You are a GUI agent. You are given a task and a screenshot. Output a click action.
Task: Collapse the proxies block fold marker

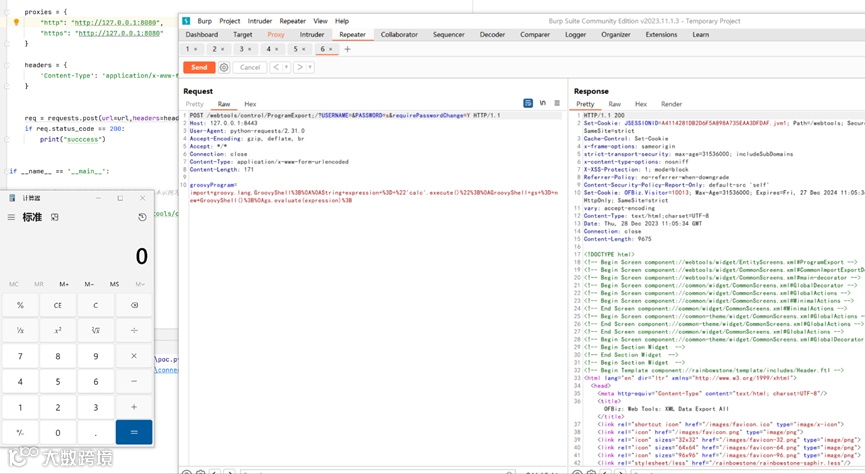[7, 12]
